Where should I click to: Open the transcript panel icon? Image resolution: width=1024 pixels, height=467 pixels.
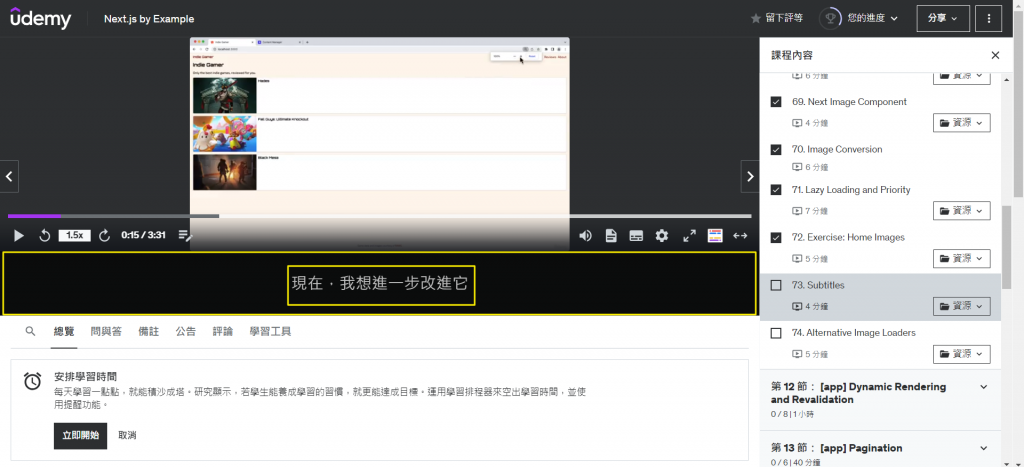pos(611,236)
